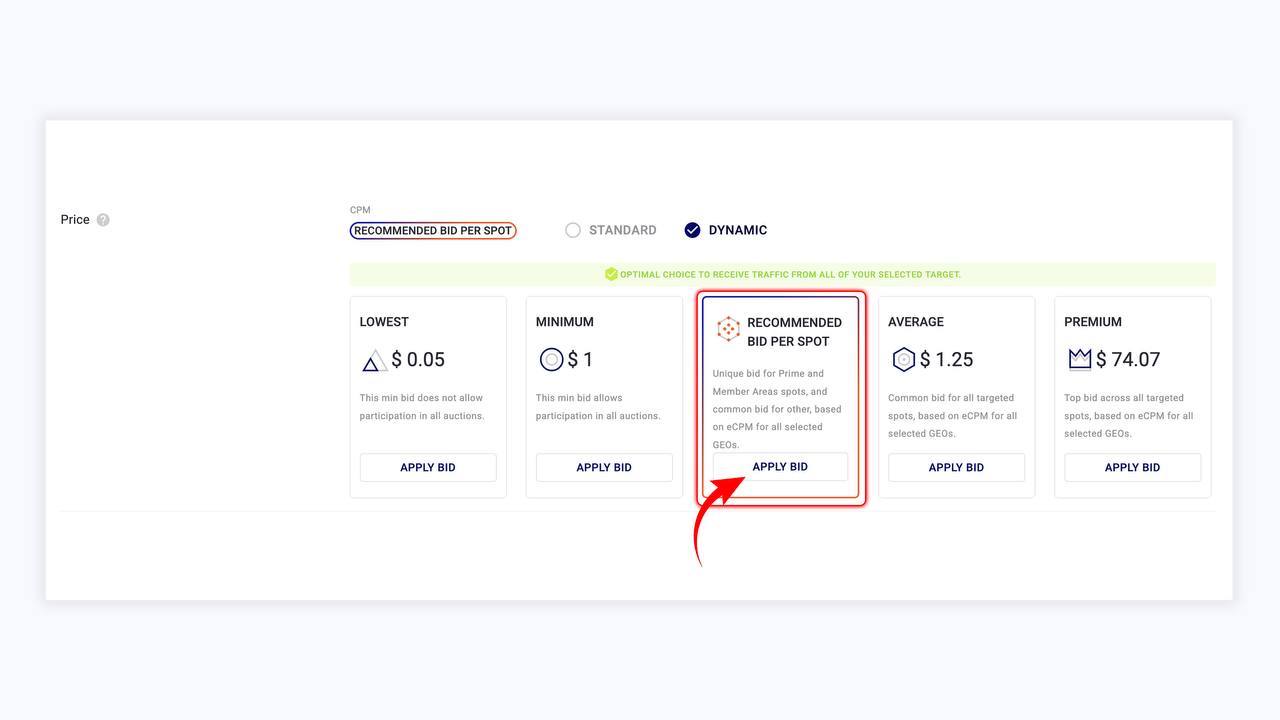Viewport: 1280px width, 720px height.
Task: Click the Recommended Bid Per Spot pill
Action: (x=433, y=230)
